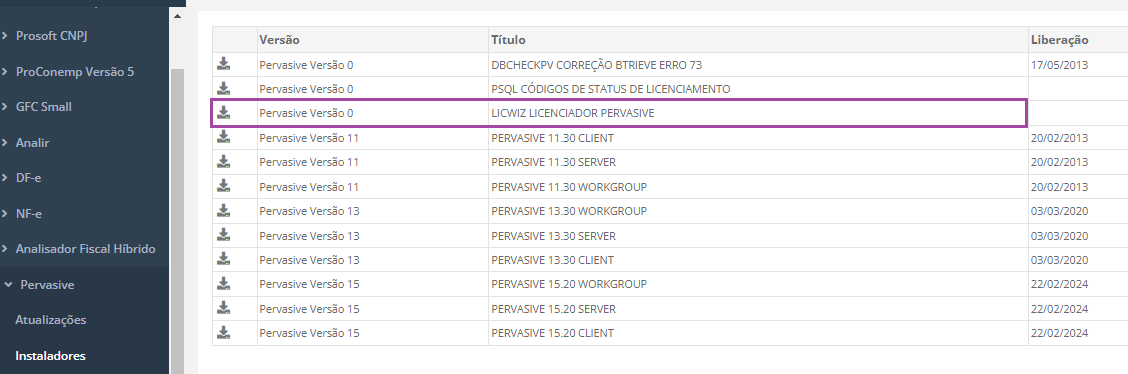Download PSQL CÓDIGOS DE STATUS DE LICENCIAMENTO
Screen dimensions: 1128x374
tap(224, 88)
